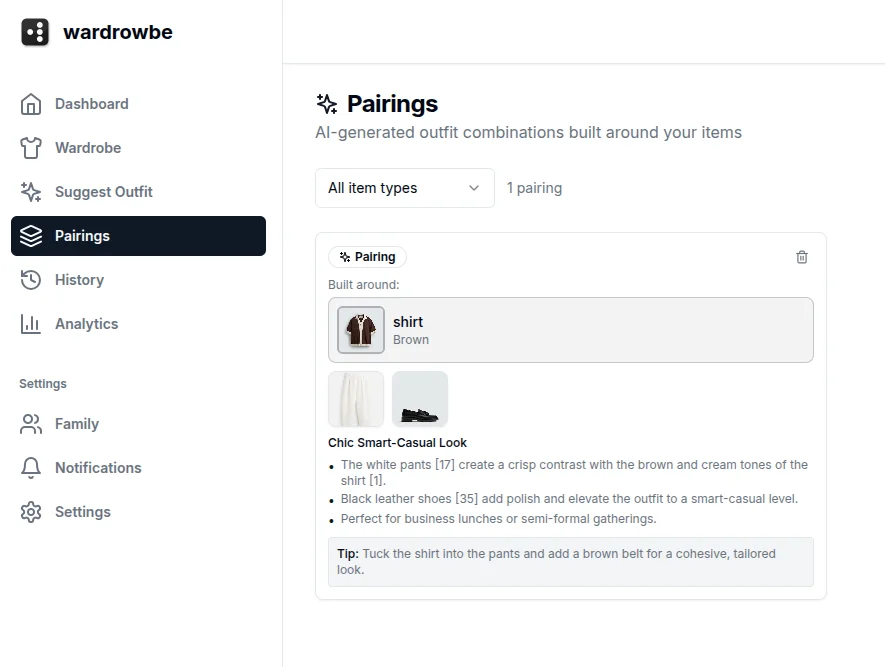The height and width of the screenshot is (667, 885).
Task: Click the wardrowbe logo icon
Action: click(x=35, y=32)
